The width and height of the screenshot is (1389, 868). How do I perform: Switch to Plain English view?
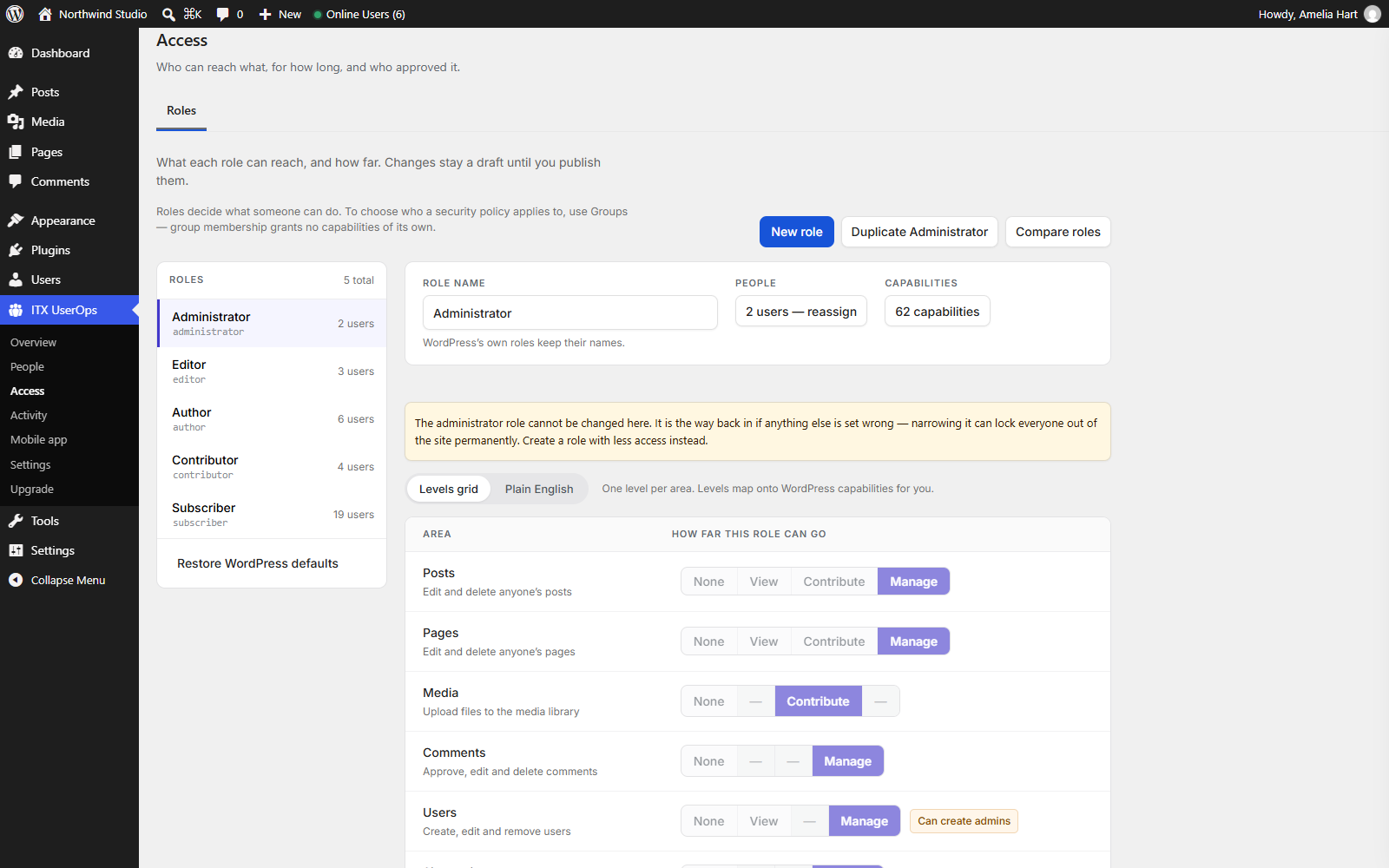click(539, 489)
